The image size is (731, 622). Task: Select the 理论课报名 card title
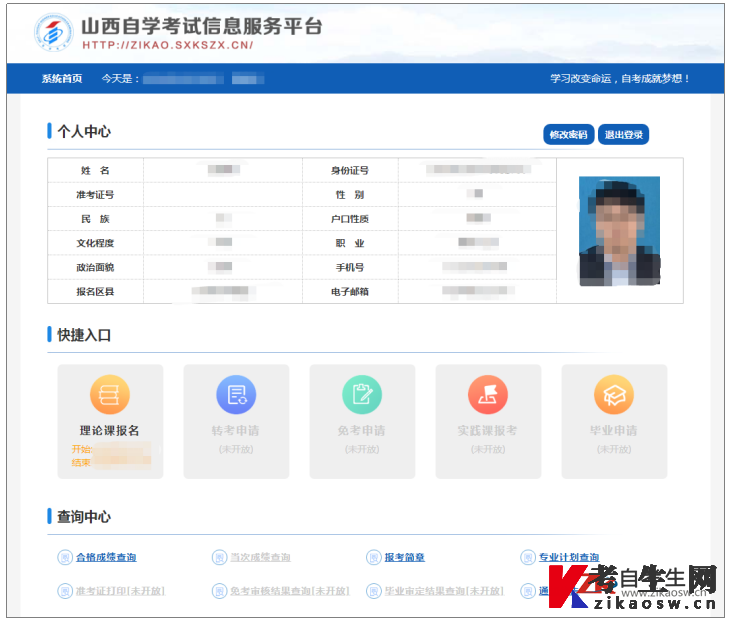110,430
